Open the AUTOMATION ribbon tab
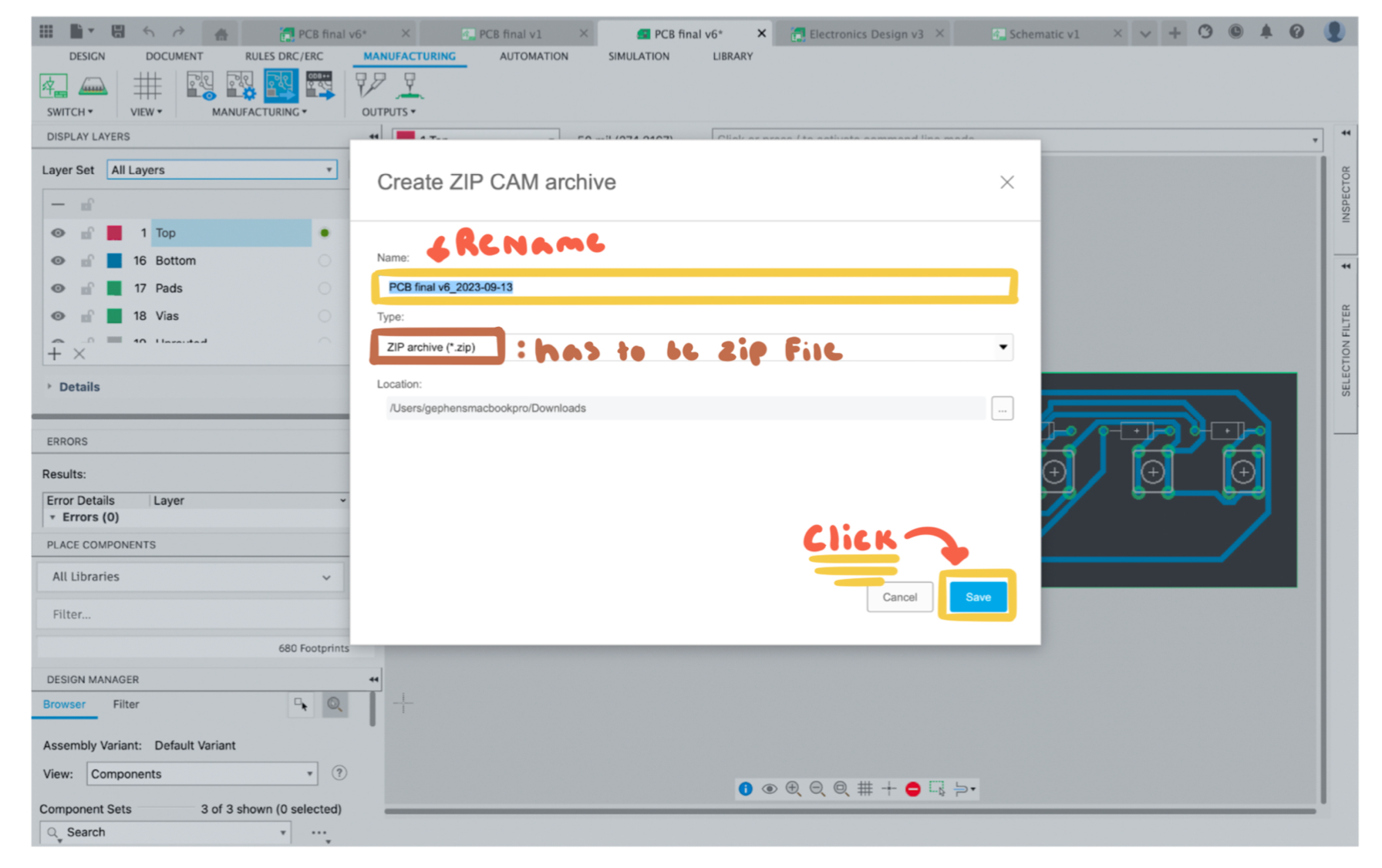Viewport: 1382px width, 868px height. pos(534,56)
